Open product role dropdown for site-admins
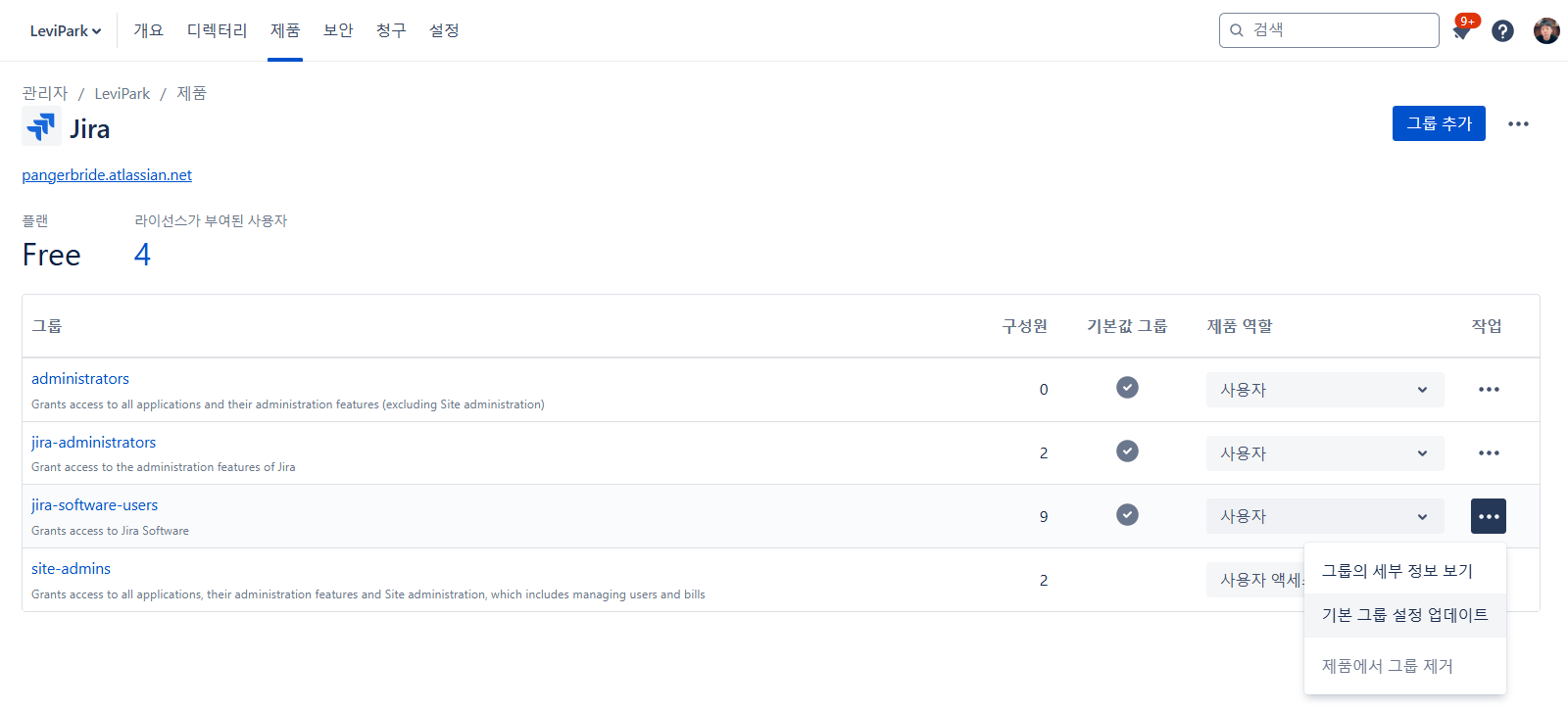1568x712 pixels. pos(1256,580)
